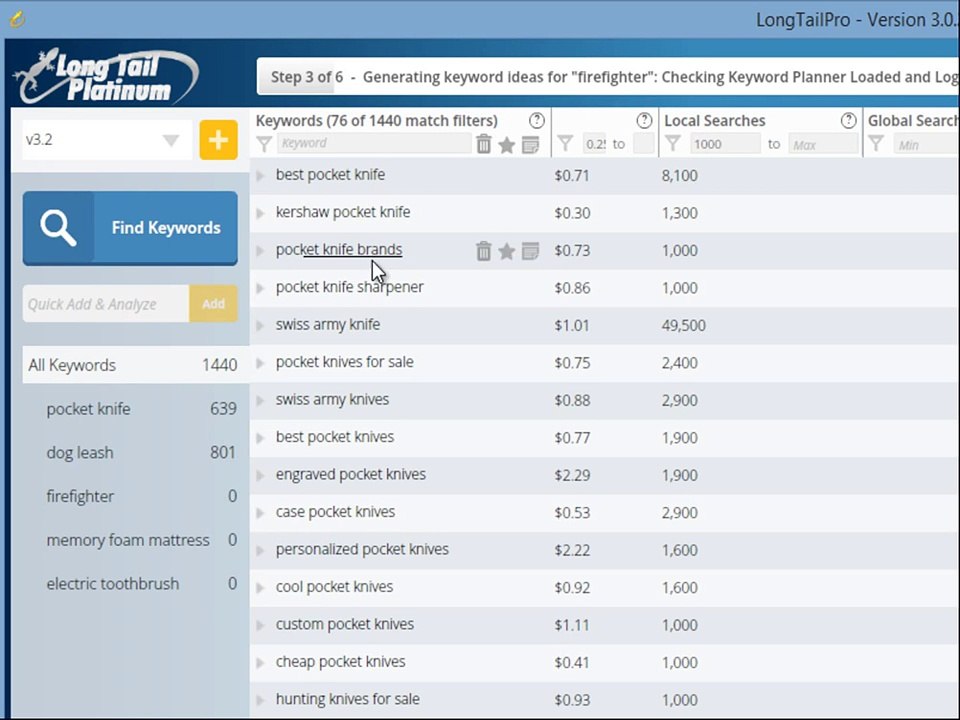Delete pocket knife brands with its trash icon
This screenshot has width=960, height=720.
coord(484,251)
